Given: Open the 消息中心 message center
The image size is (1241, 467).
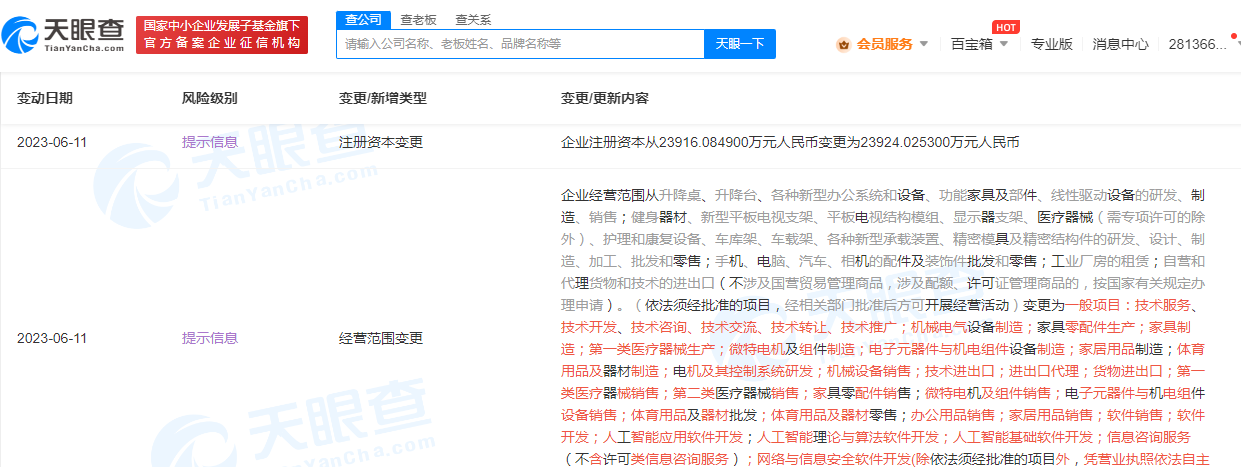Looking at the screenshot, I should pyautogui.click(x=1120, y=44).
